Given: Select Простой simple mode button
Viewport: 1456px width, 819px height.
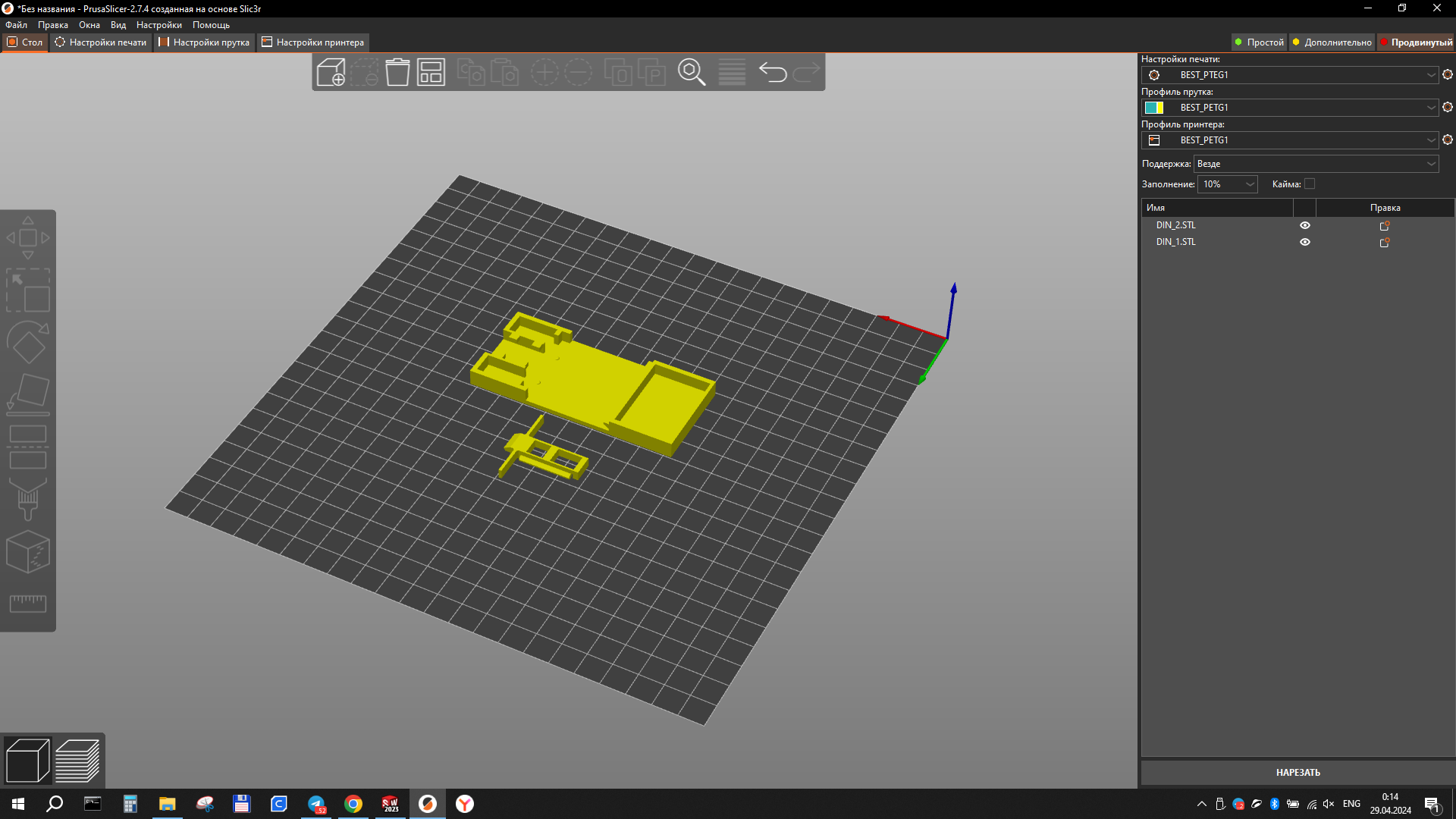Looking at the screenshot, I should pyautogui.click(x=1259, y=42).
